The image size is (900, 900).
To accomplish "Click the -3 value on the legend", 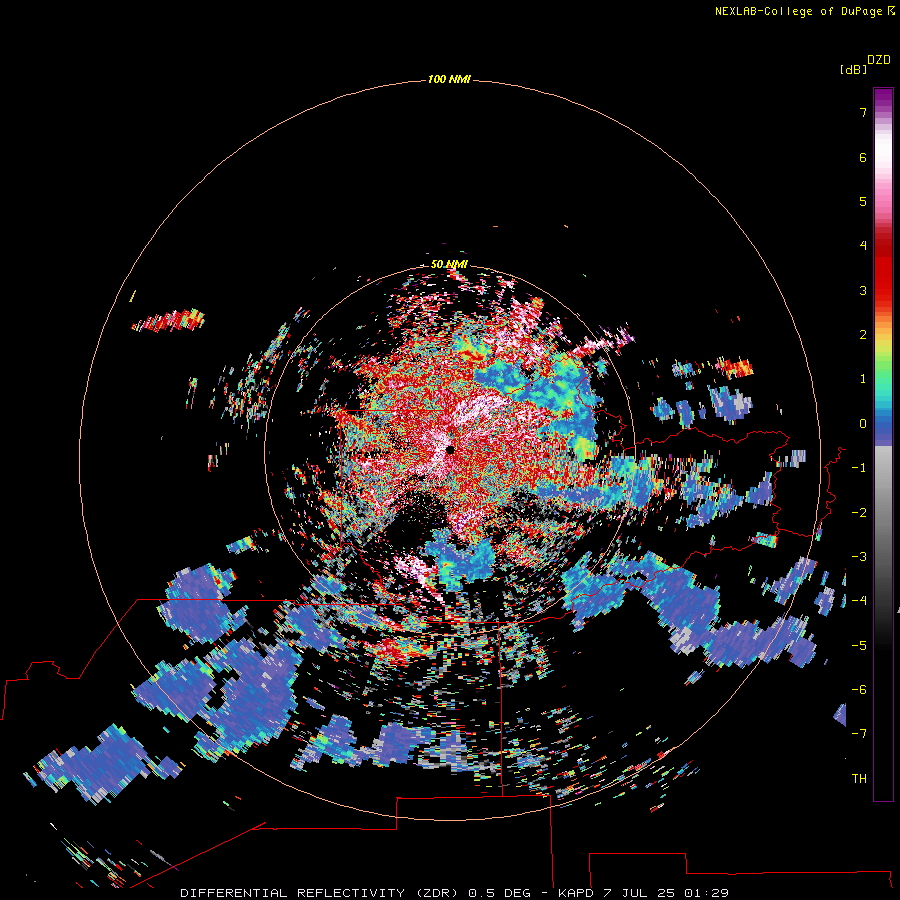I will [x=859, y=557].
